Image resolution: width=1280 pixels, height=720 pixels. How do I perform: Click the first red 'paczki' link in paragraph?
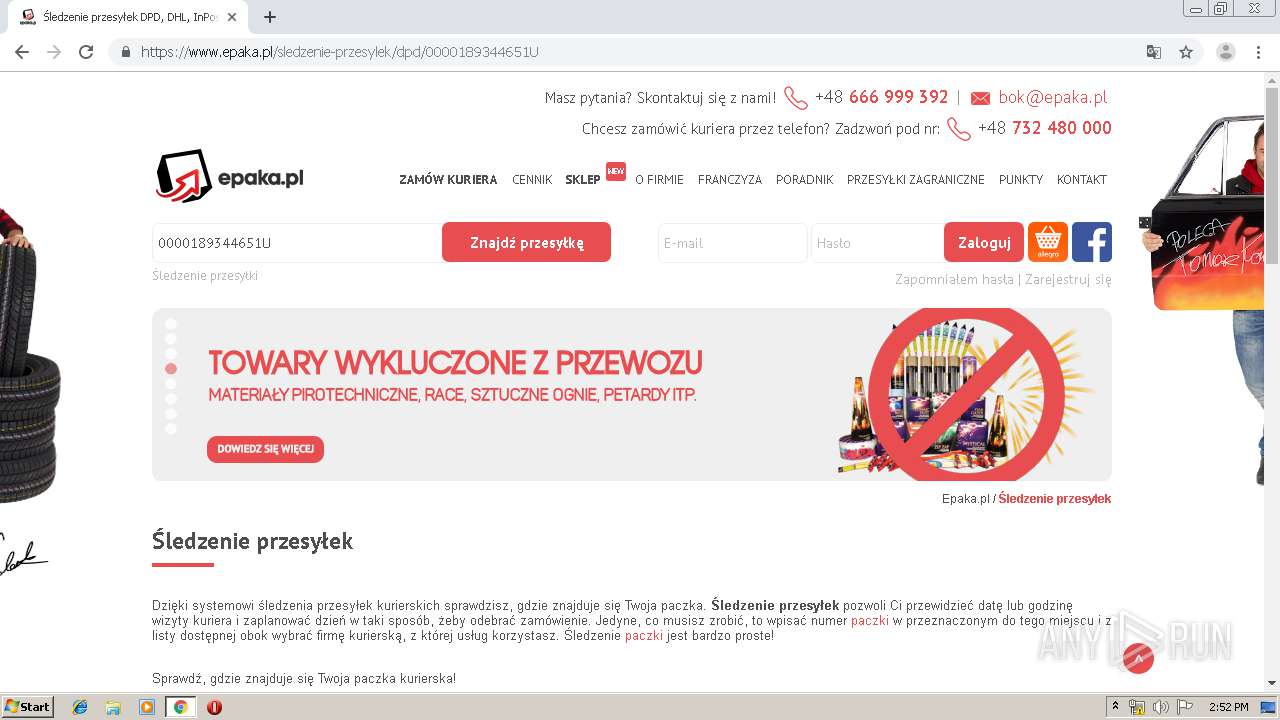(x=870, y=621)
